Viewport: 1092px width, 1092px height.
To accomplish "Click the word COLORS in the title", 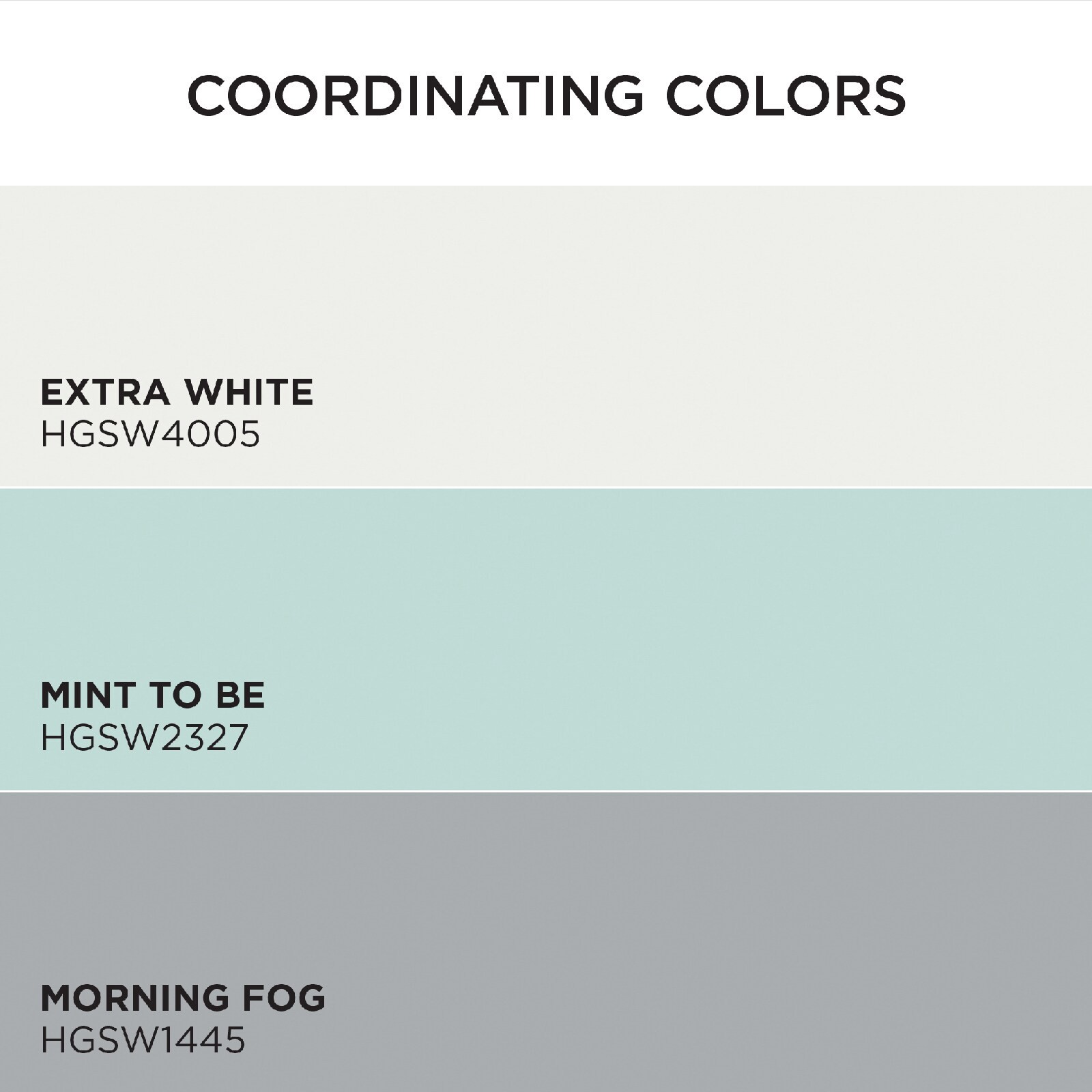I will click(x=786, y=94).
